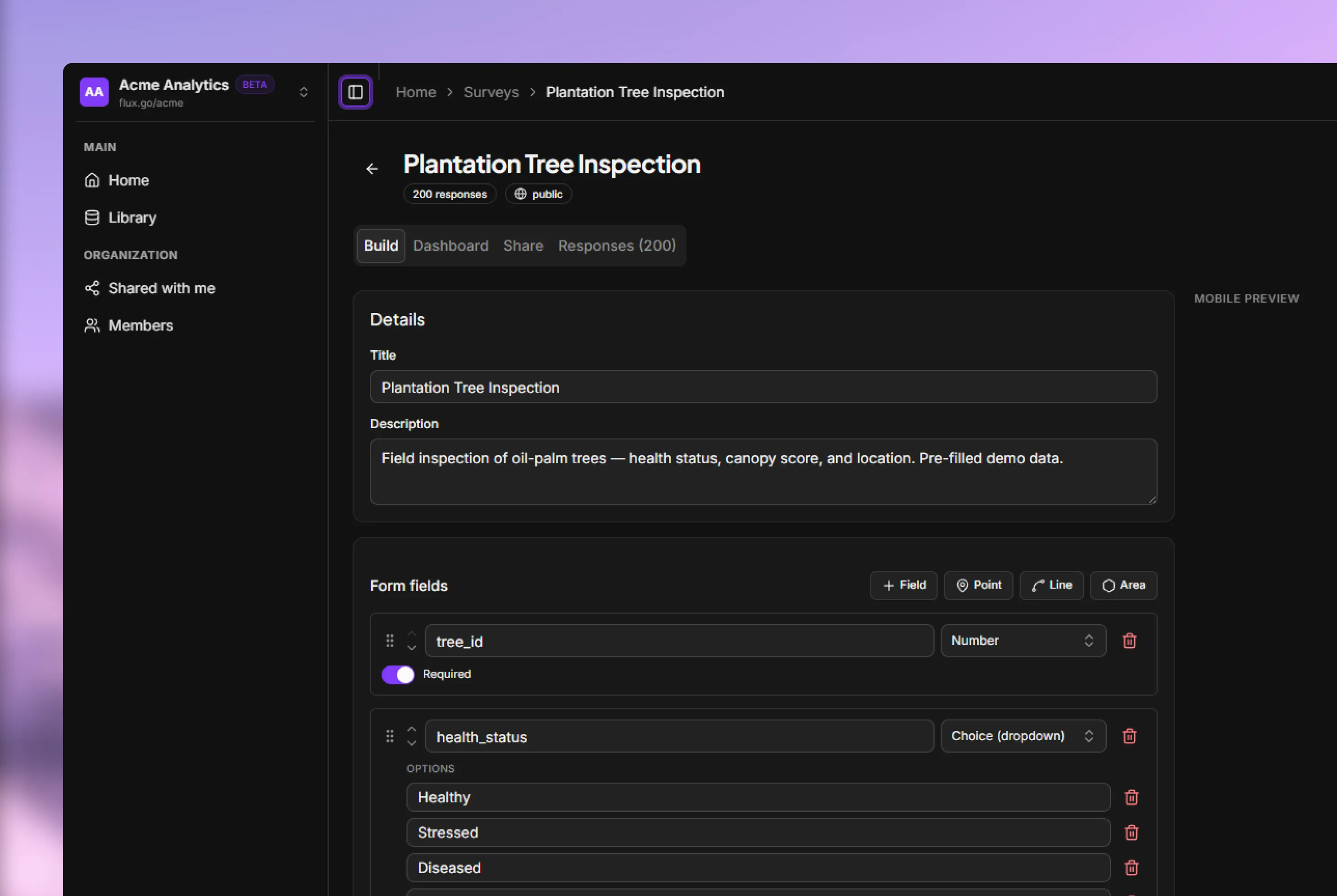Delete the Stressed option

(x=1131, y=833)
